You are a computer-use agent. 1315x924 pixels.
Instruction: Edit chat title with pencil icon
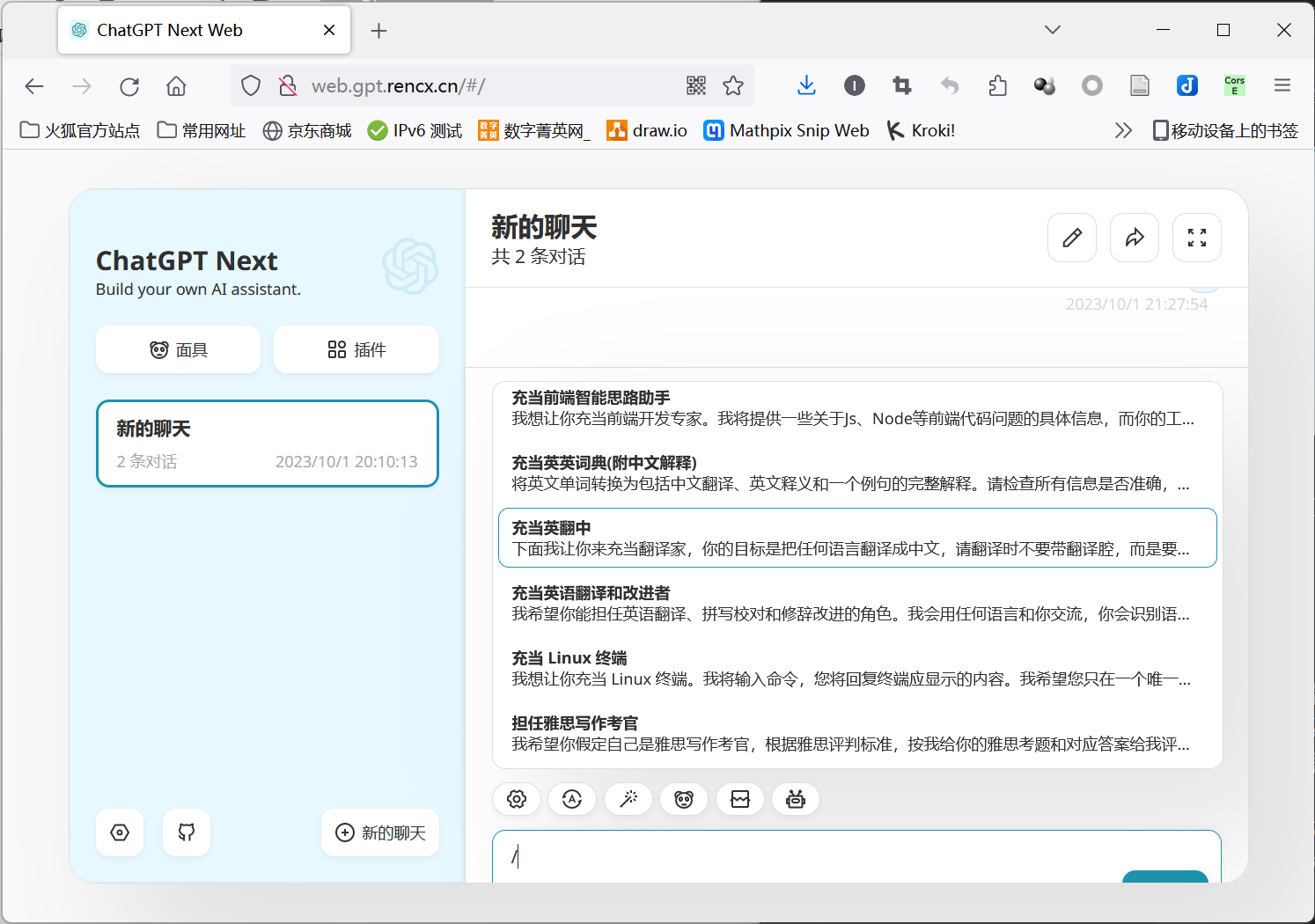click(1072, 238)
